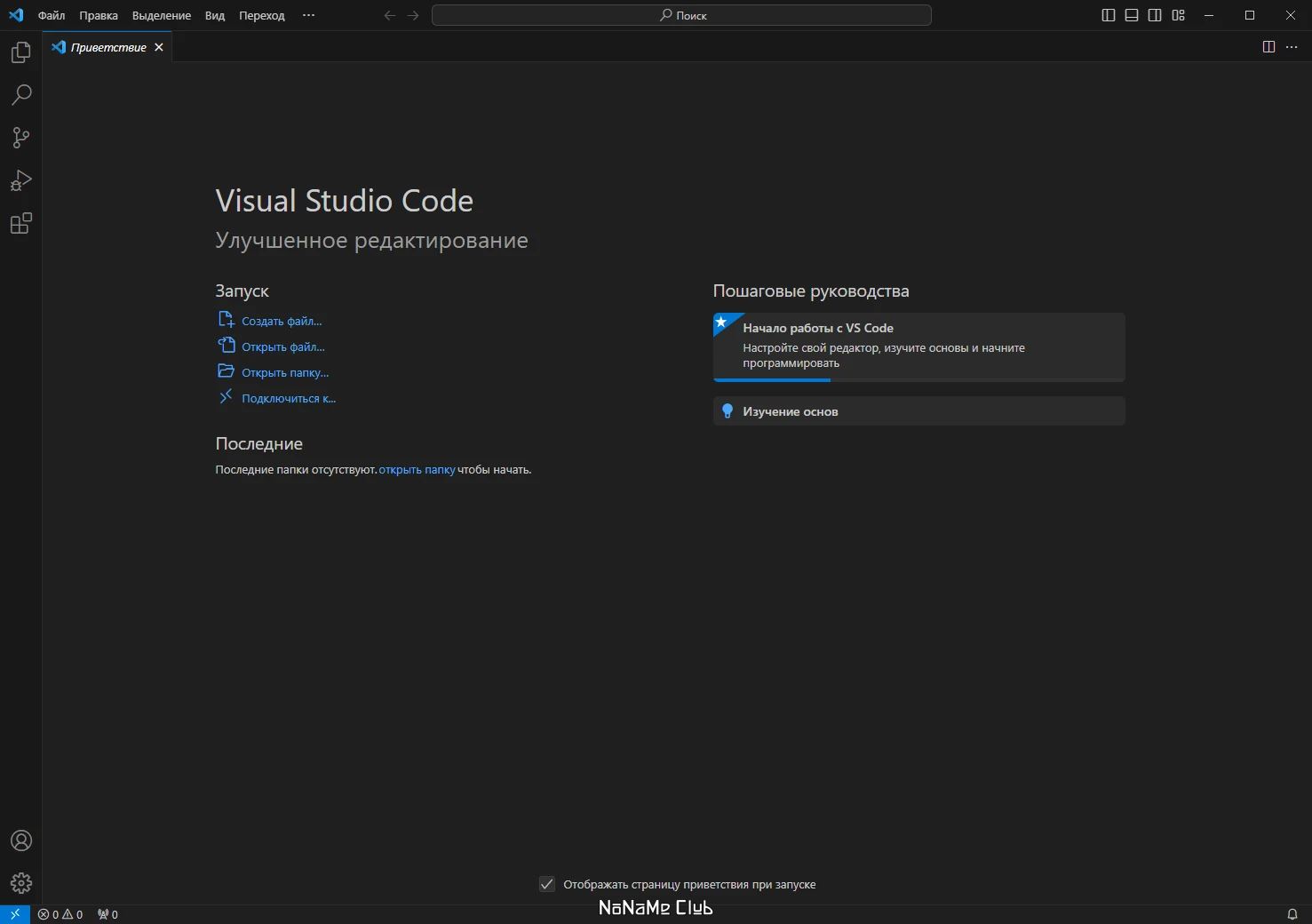The width and height of the screenshot is (1312, 924).
Task: Minimize the VS Code window
Action: [x=1209, y=15]
